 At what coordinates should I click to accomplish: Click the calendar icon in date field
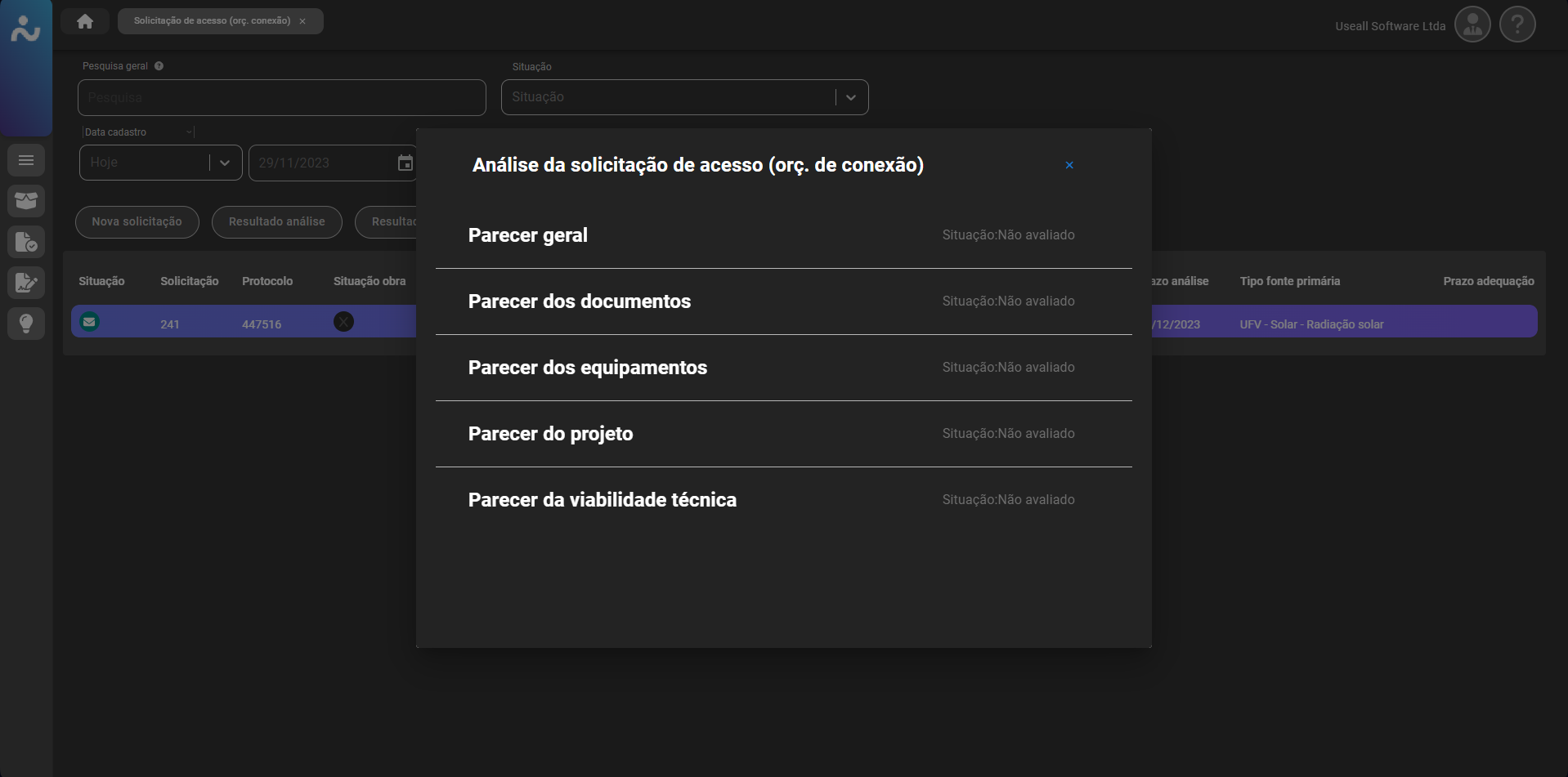405,163
